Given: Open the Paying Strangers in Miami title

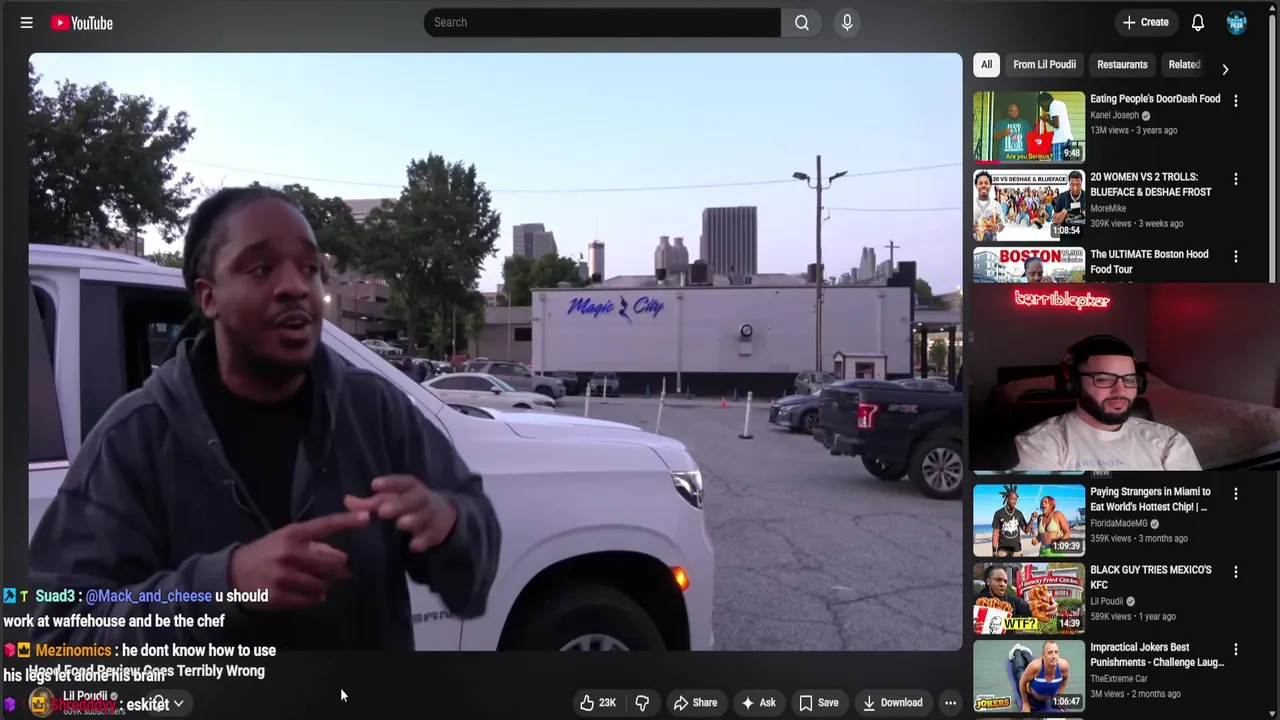Looking at the screenshot, I should pyautogui.click(x=1150, y=499).
